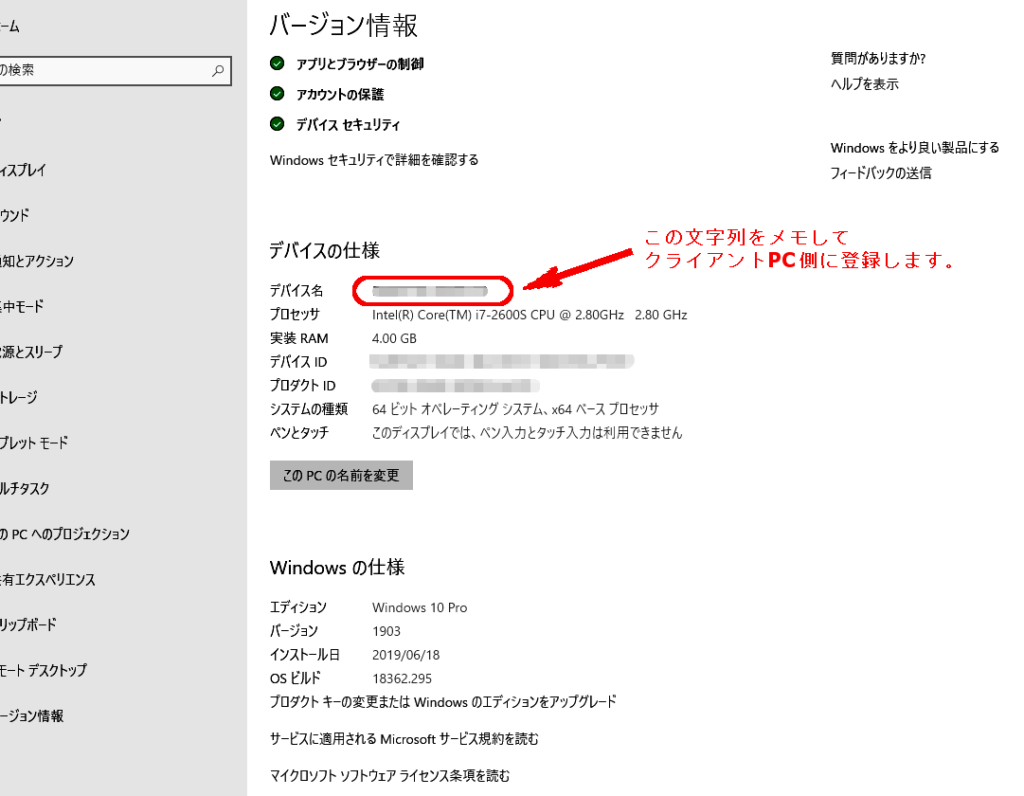
Task: Click the green check beside デバイス セキュリティ
Action: click(277, 125)
